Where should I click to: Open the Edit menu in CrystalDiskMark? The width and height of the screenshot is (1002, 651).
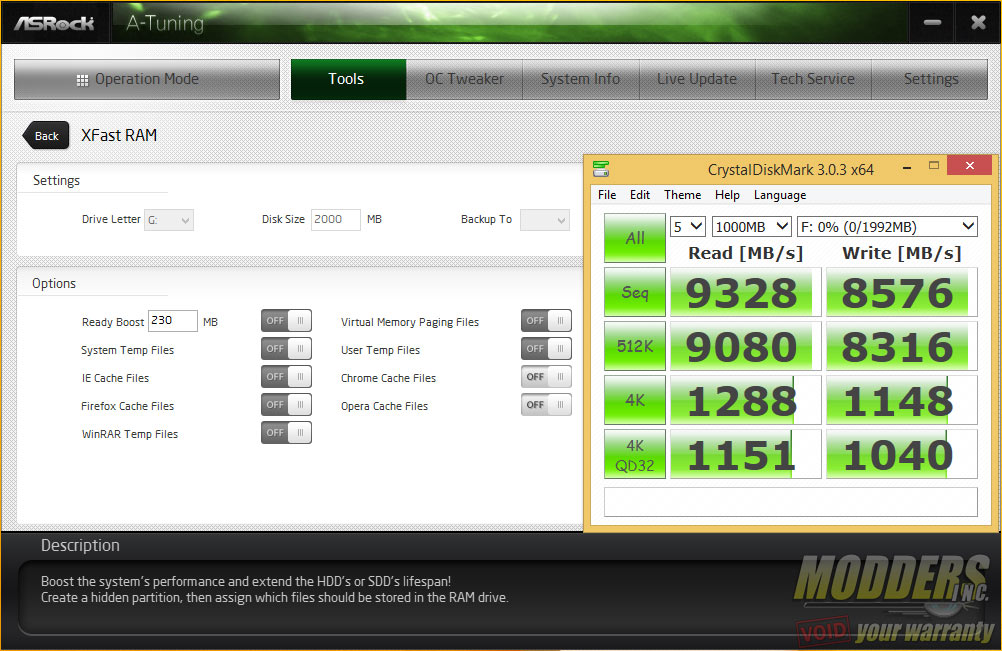click(640, 195)
